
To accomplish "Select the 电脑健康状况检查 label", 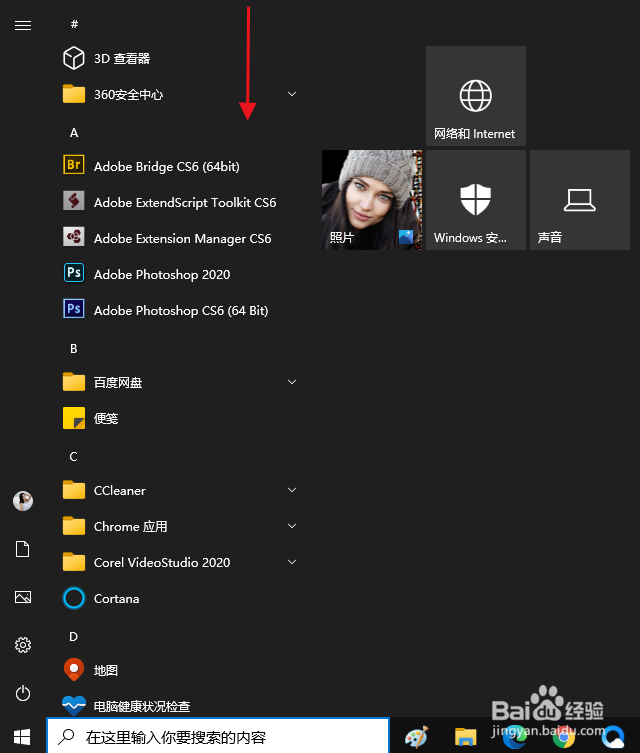I will [x=142, y=706].
